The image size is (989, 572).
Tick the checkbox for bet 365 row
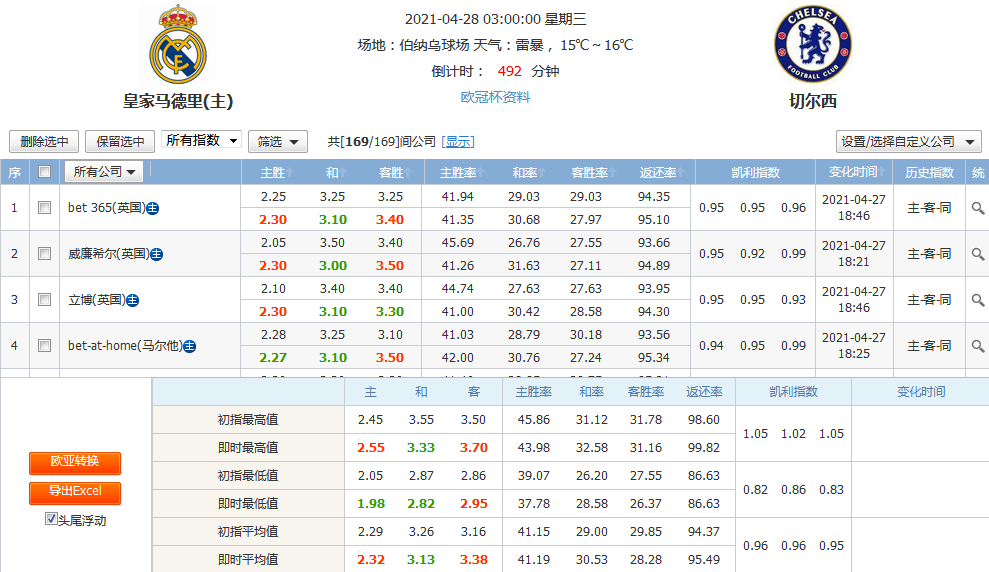pyautogui.click(x=44, y=207)
